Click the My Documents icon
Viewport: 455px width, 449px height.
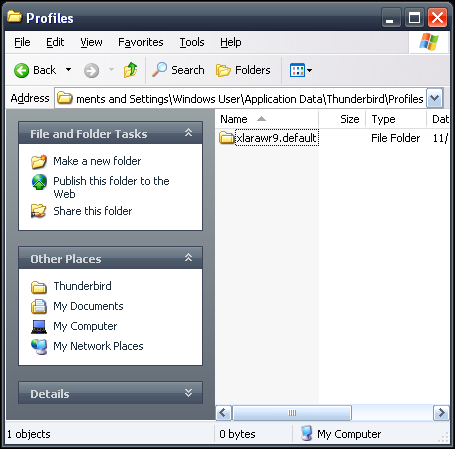tap(39, 306)
